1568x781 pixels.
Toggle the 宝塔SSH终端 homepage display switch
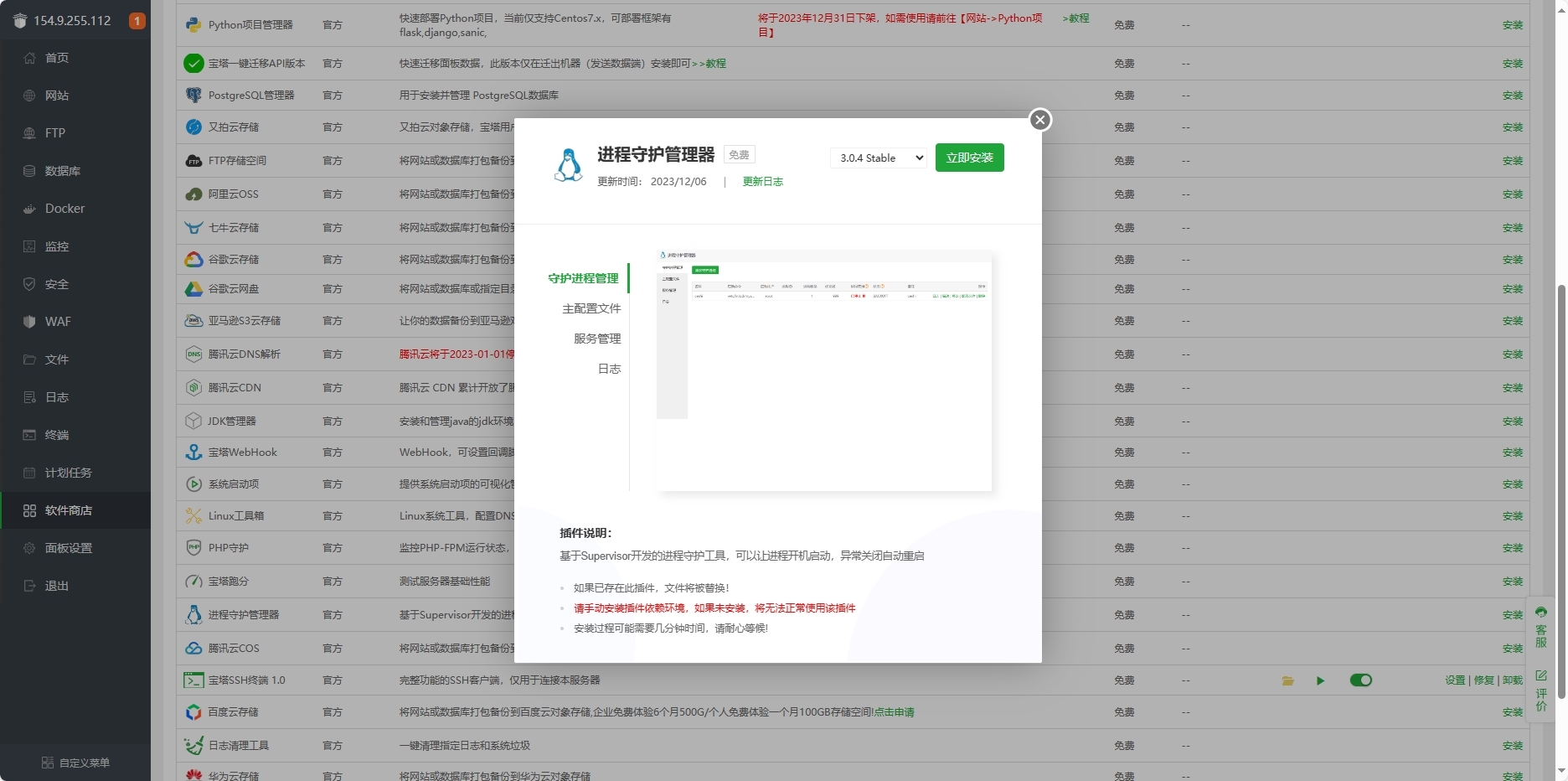pyautogui.click(x=1360, y=680)
